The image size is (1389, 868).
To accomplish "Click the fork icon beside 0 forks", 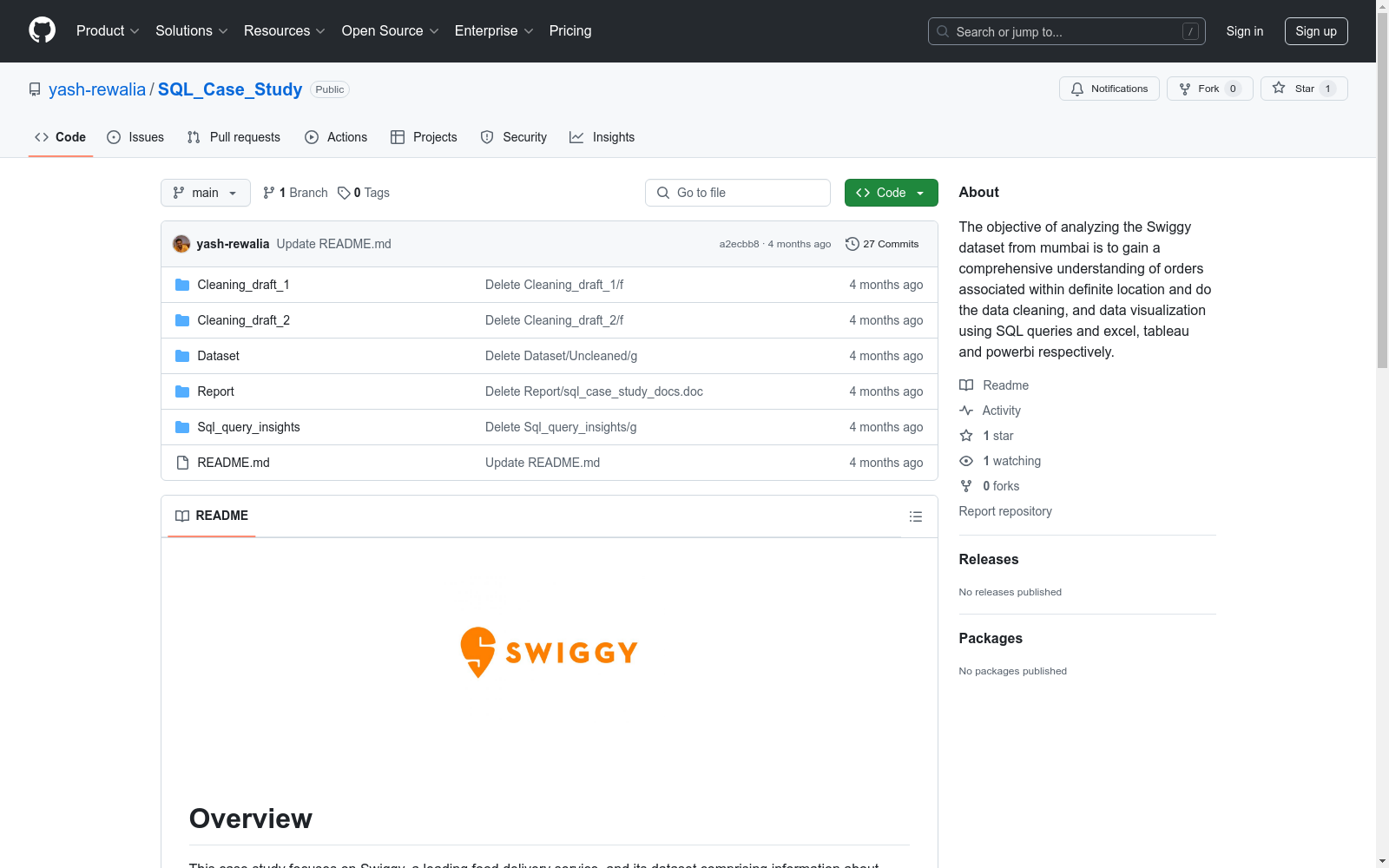I will pos(966,486).
